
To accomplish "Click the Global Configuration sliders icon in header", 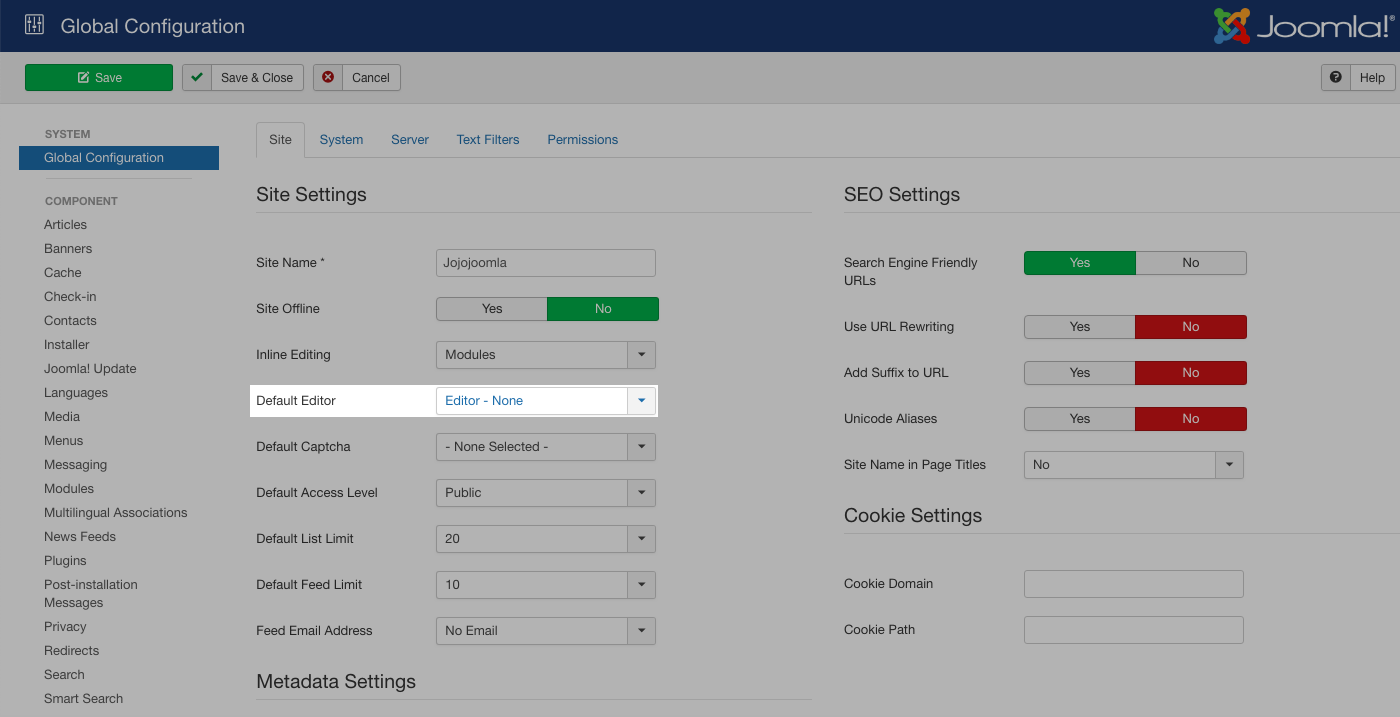I will (34, 25).
